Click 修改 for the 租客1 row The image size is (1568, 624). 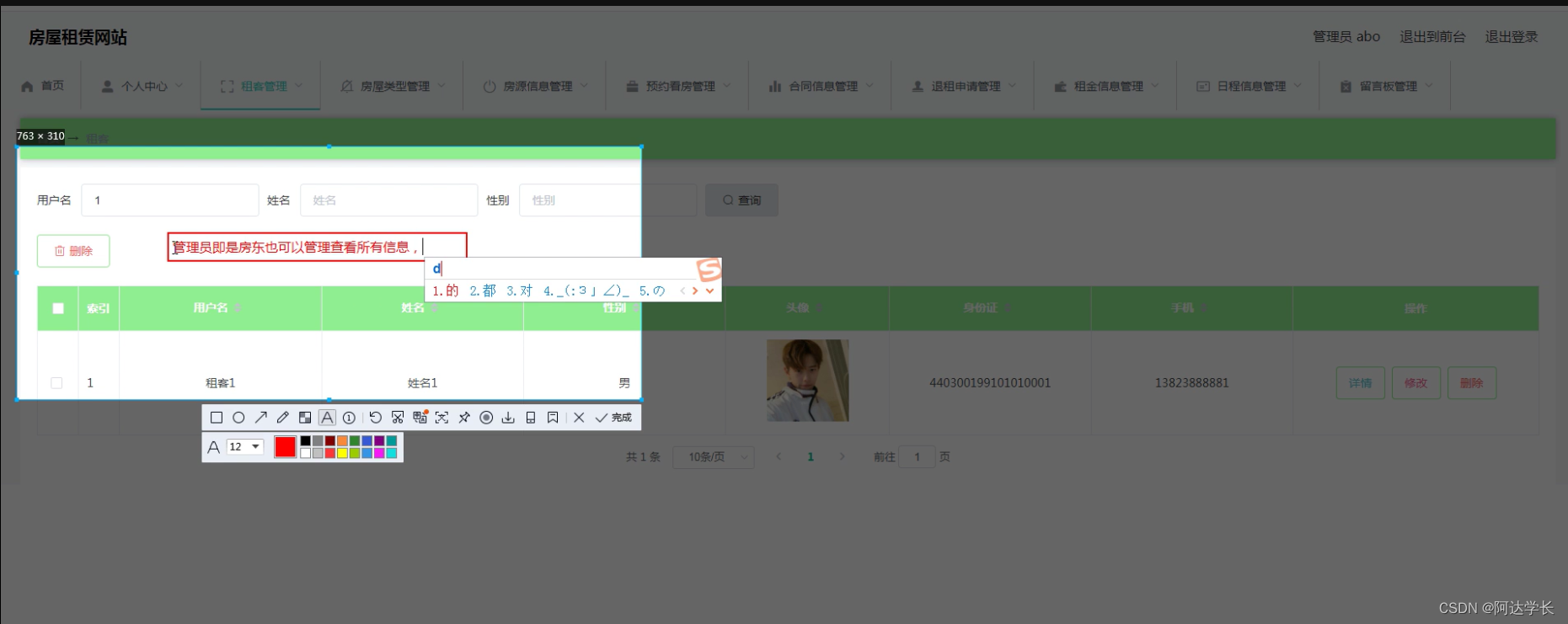(1415, 383)
